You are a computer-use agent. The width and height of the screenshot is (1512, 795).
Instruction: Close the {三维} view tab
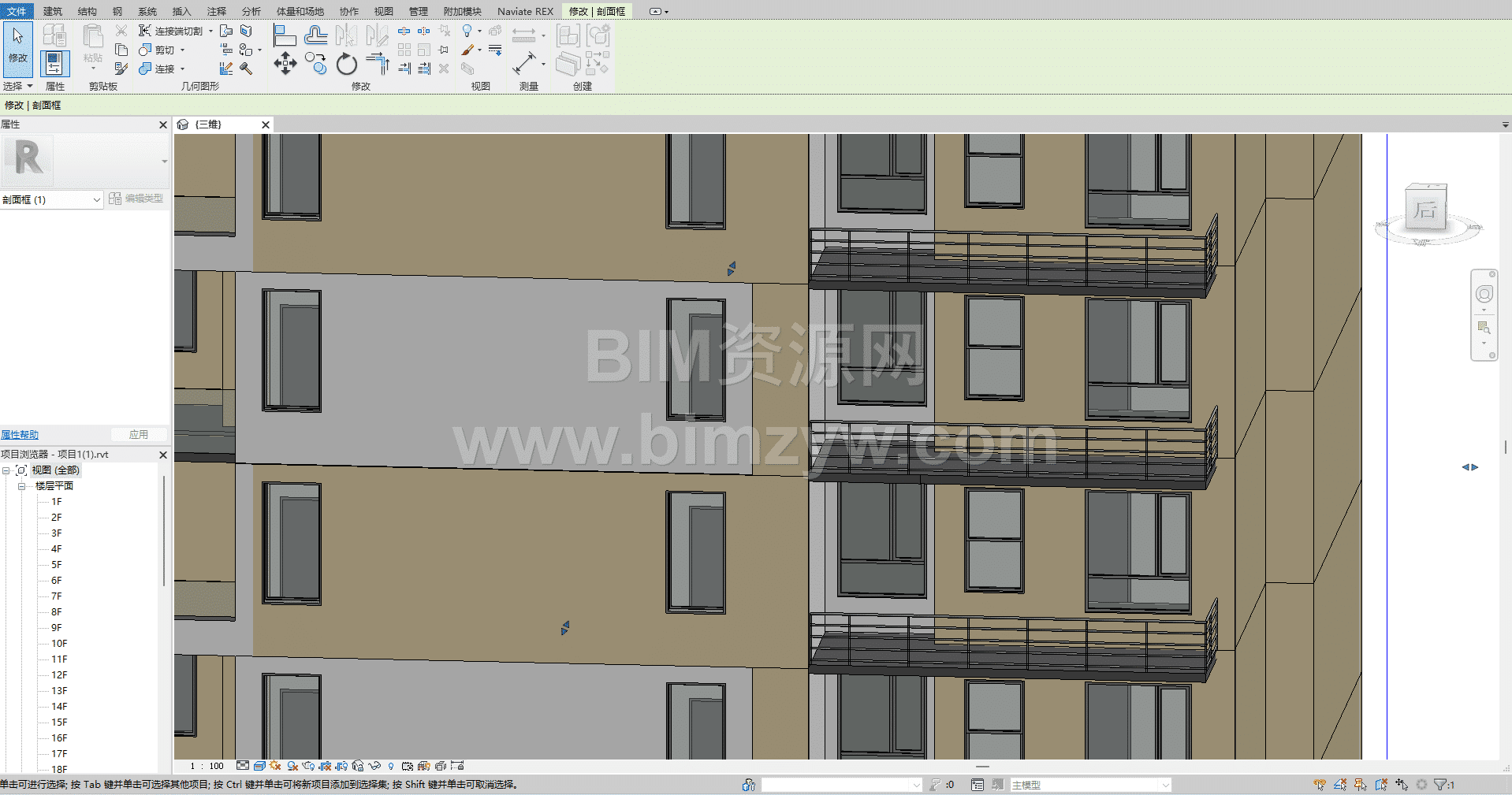tap(266, 124)
